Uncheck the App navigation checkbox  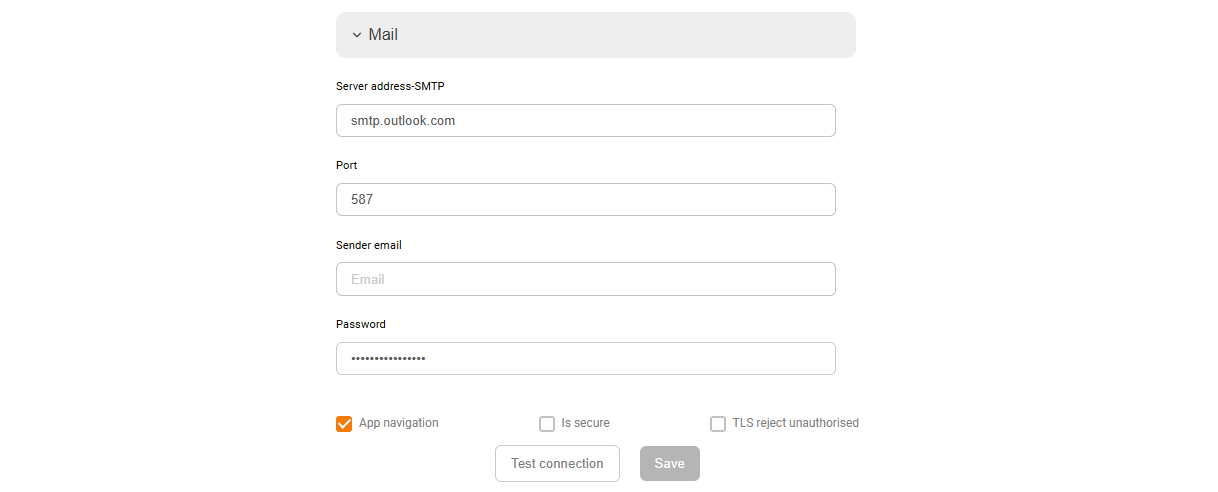[x=344, y=424]
